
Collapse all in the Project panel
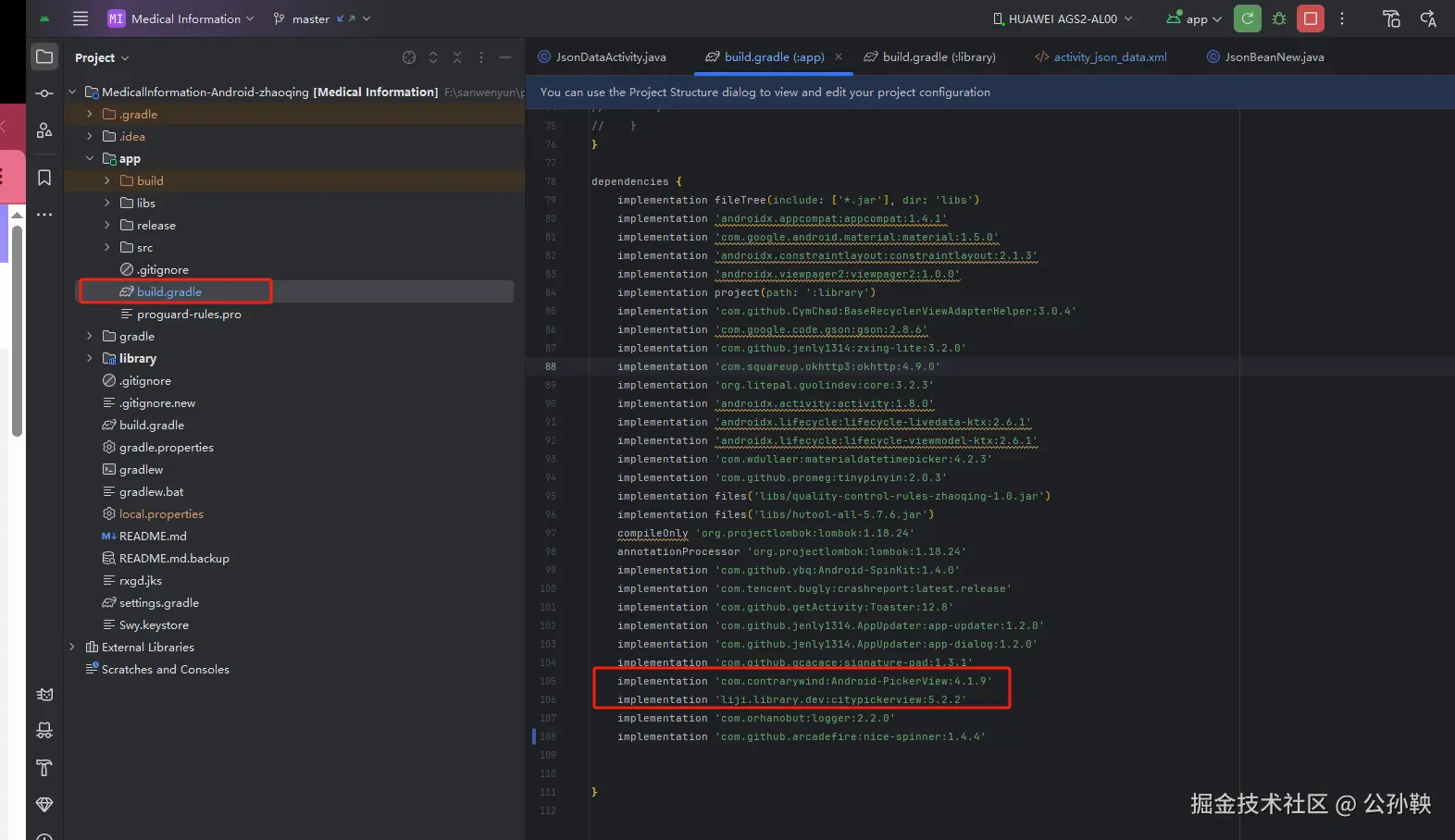tap(457, 57)
